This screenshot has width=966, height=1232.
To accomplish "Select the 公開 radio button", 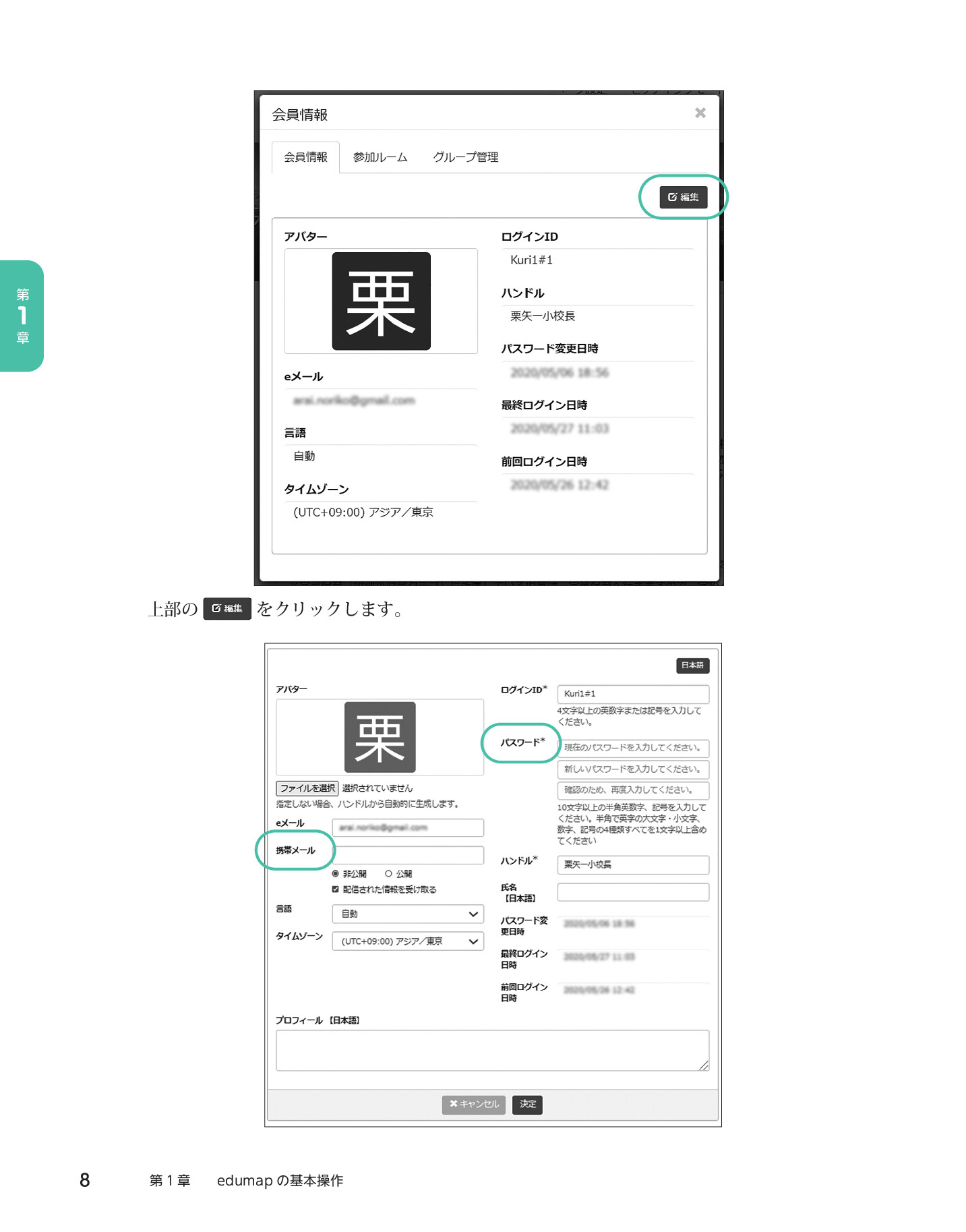I will [388, 874].
